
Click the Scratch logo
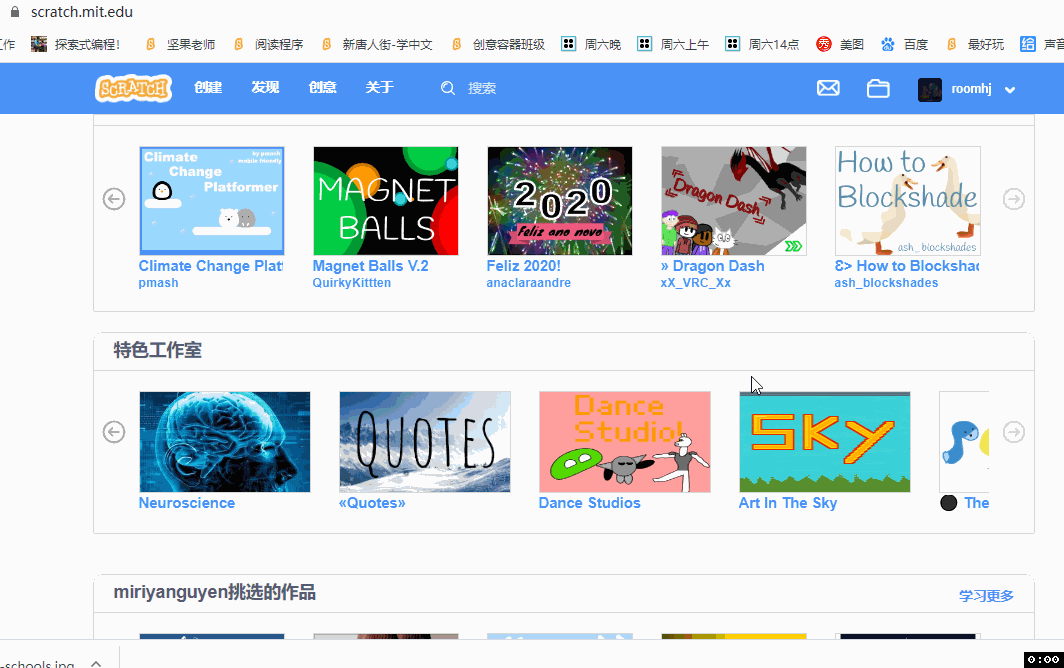click(134, 88)
